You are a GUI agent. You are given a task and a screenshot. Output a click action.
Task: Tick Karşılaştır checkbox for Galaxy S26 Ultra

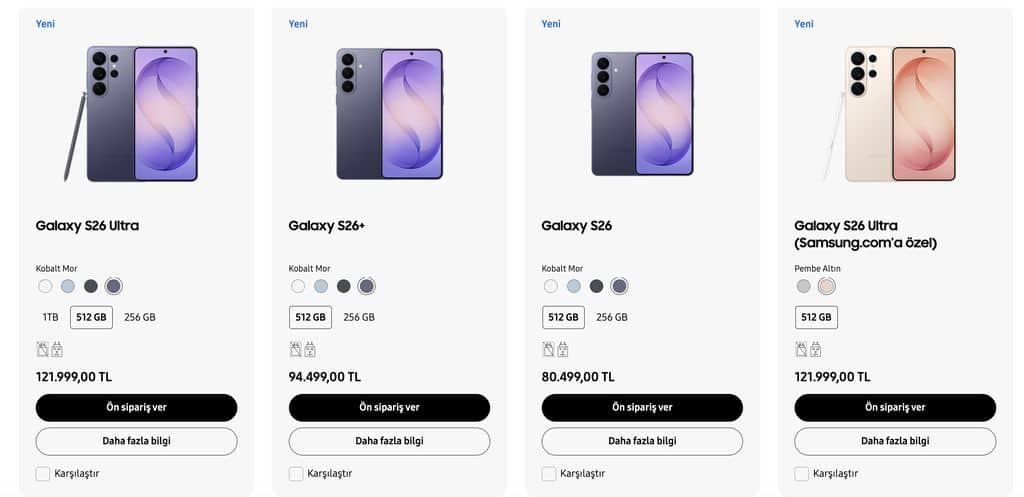(42, 473)
